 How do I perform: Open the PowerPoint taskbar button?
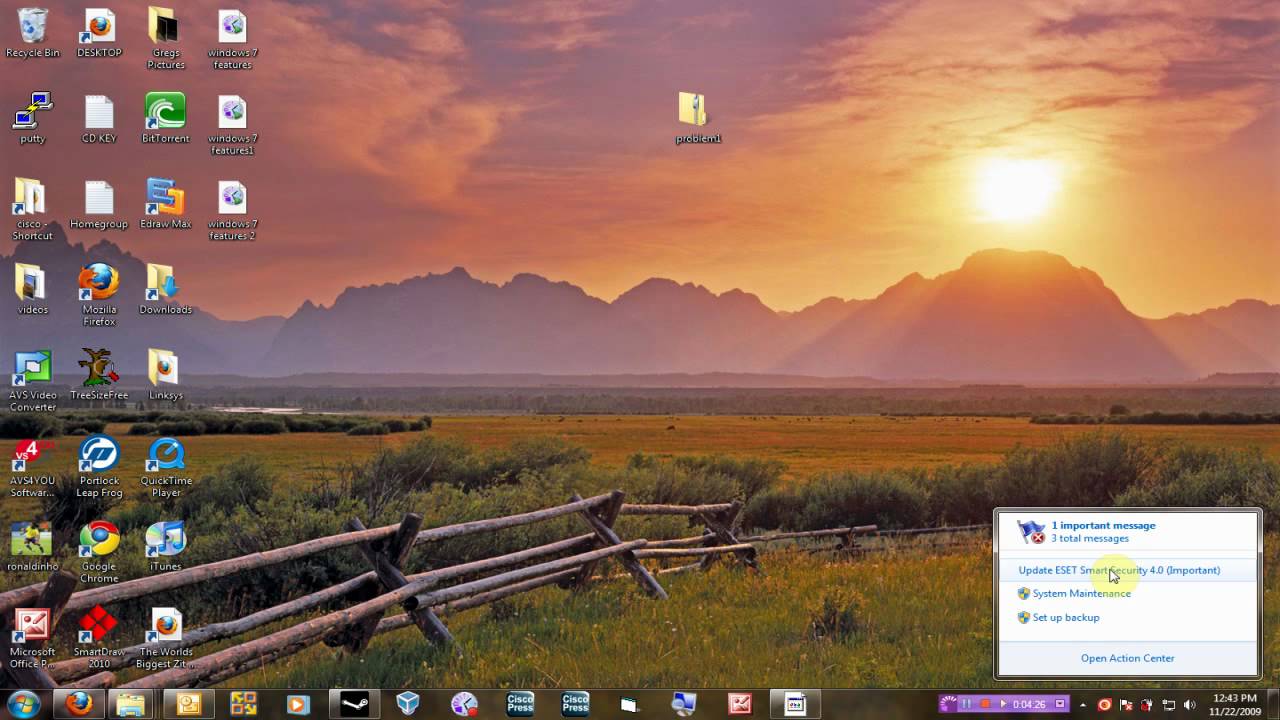tap(740, 704)
